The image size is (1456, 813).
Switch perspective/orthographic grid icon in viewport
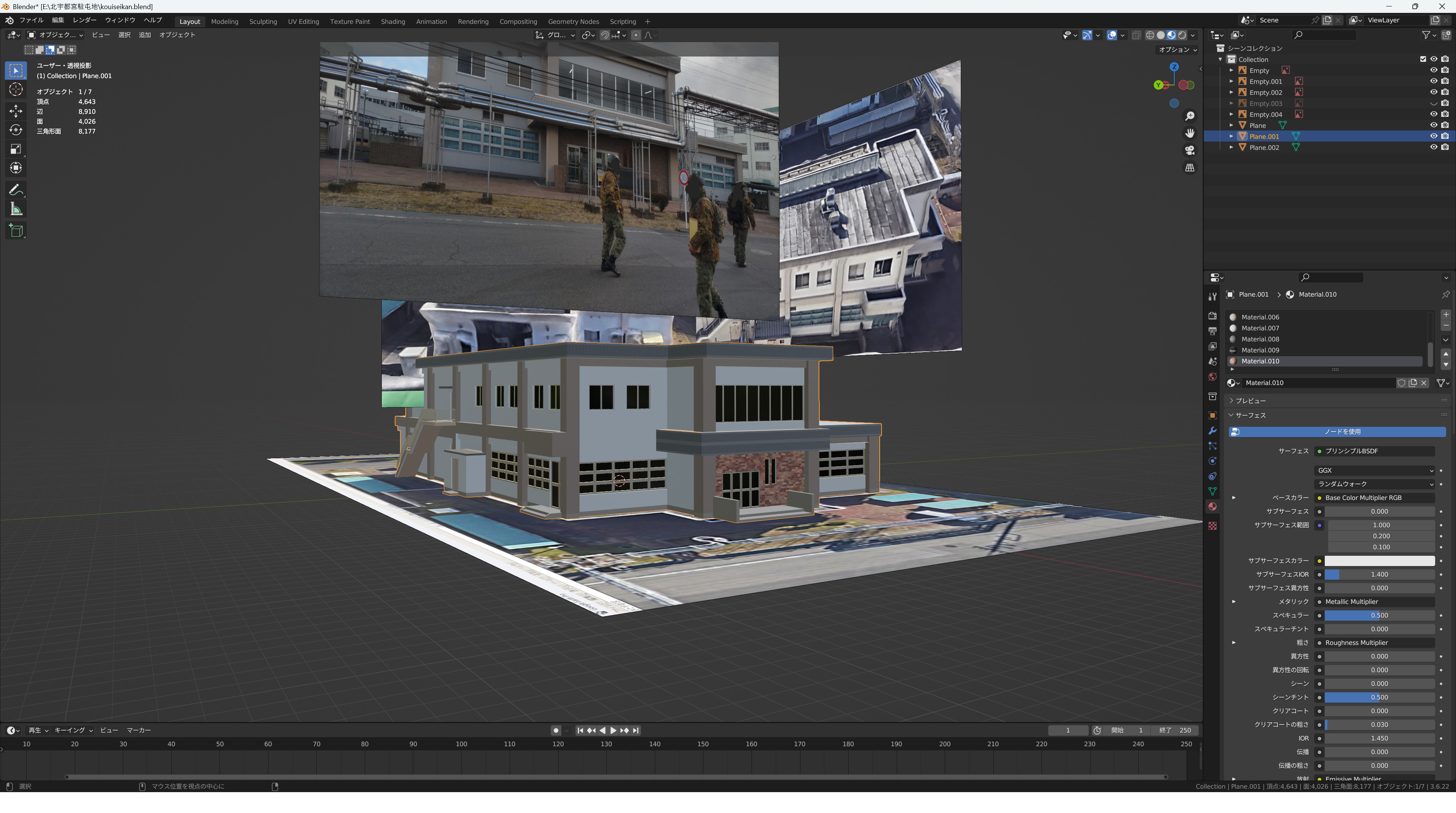pos(1190,168)
